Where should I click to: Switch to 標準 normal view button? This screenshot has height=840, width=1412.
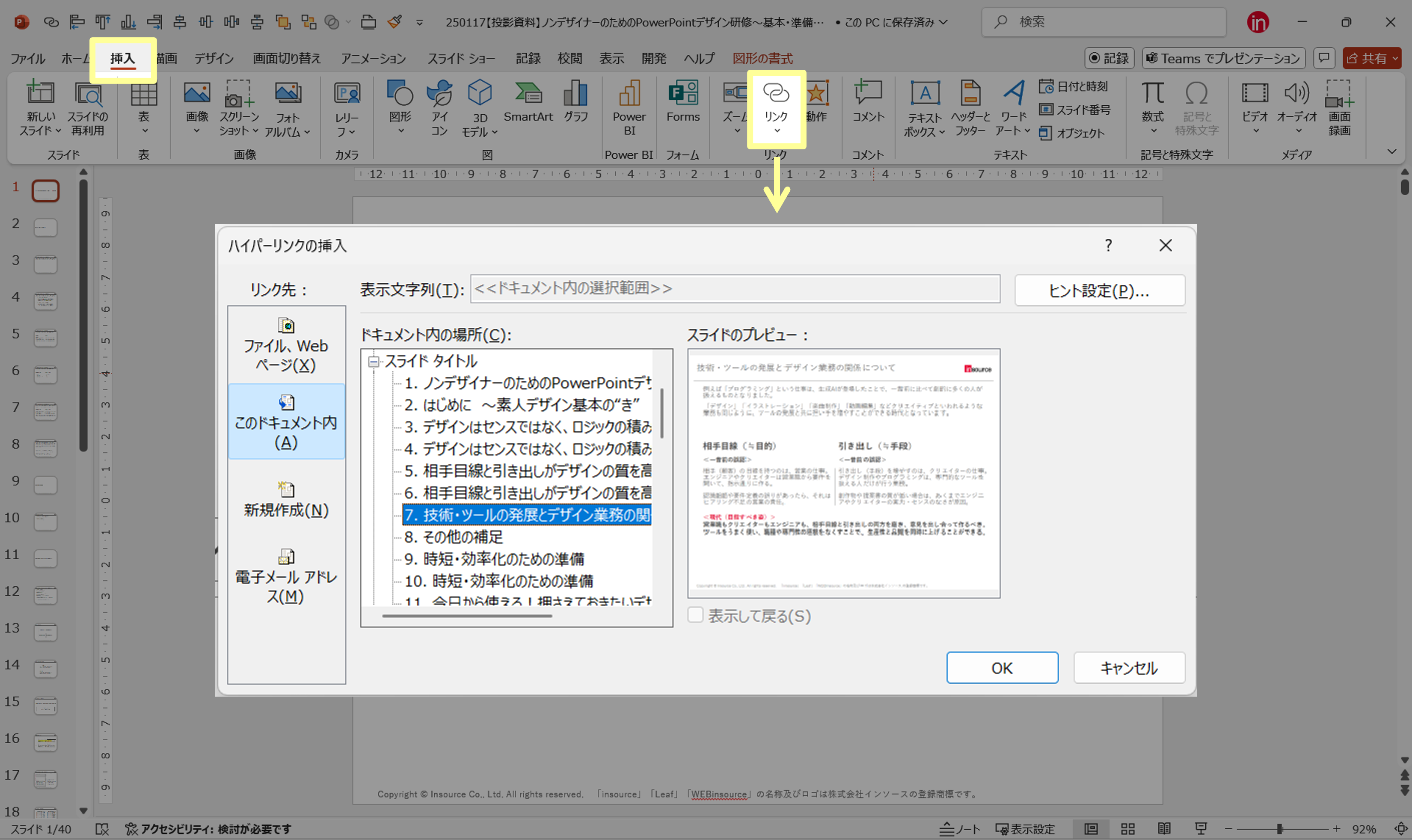1091,829
